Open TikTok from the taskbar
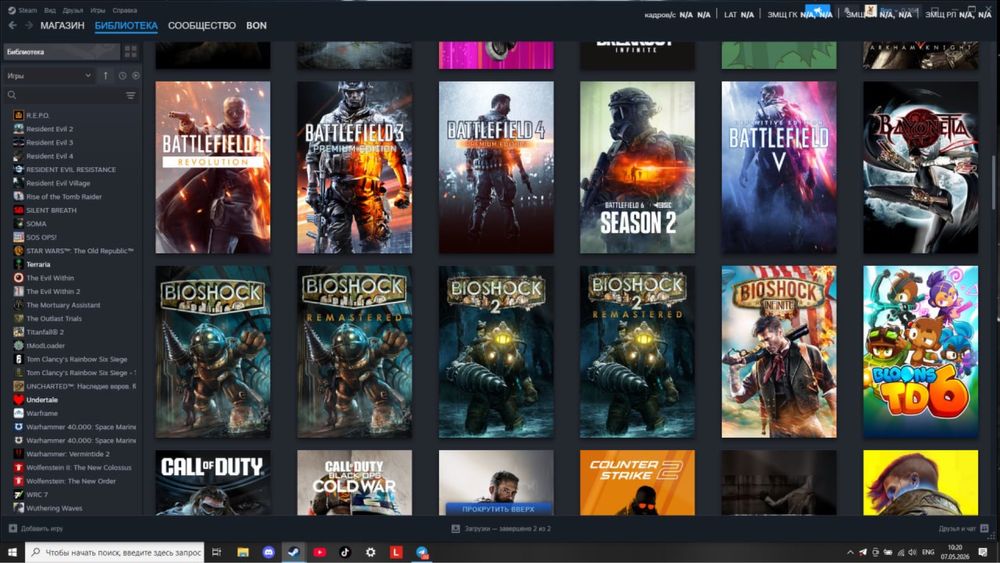1000x563 pixels. (345, 552)
